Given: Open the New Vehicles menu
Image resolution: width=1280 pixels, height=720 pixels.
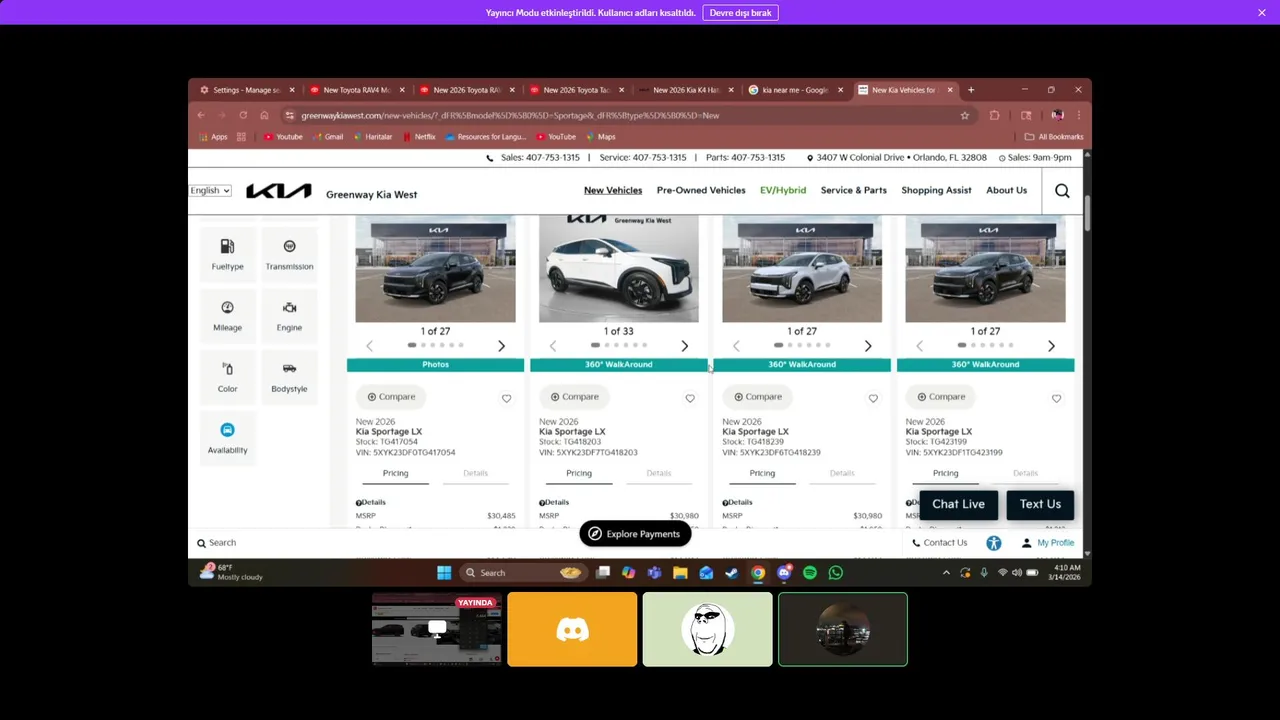Looking at the screenshot, I should click(x=613, y=190).
